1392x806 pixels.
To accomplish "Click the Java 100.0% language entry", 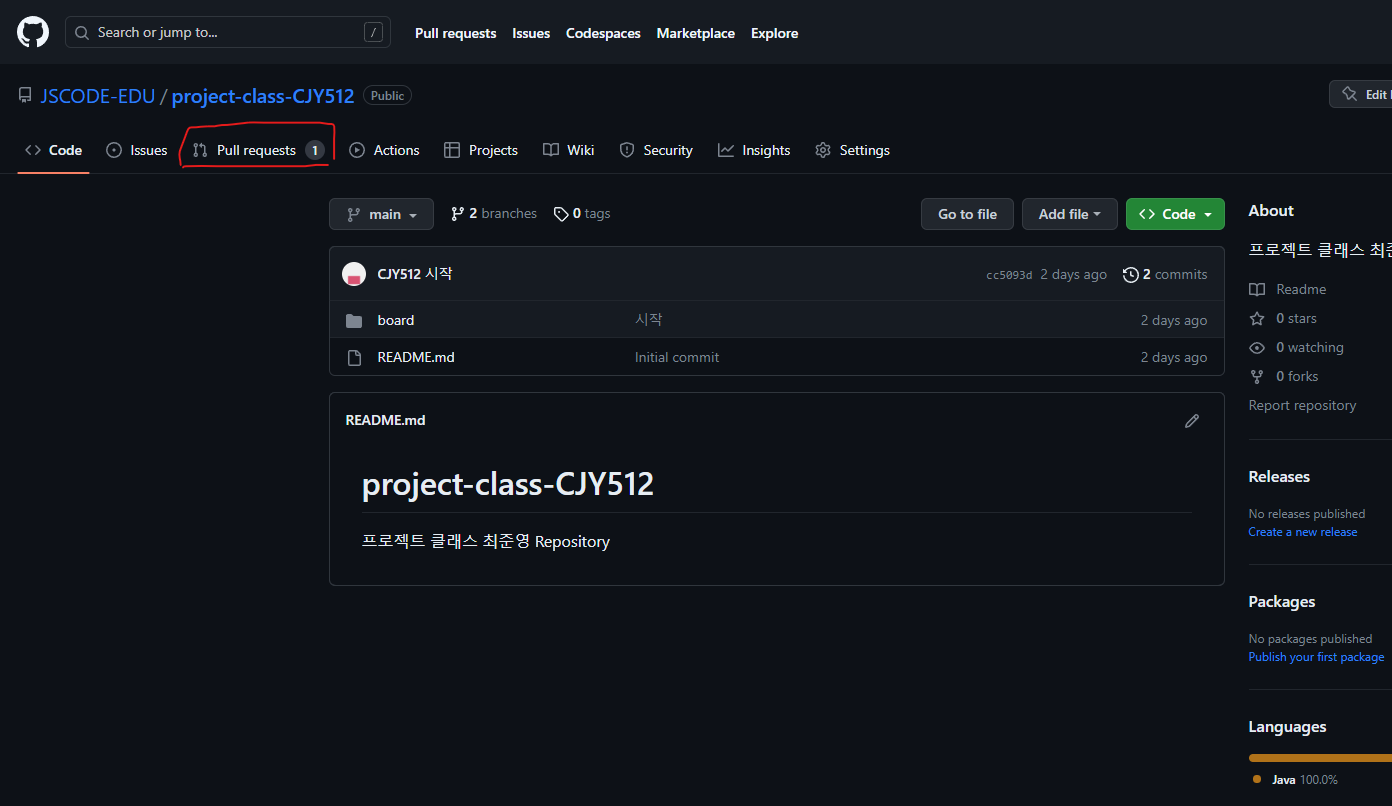I will point(1295,779).
